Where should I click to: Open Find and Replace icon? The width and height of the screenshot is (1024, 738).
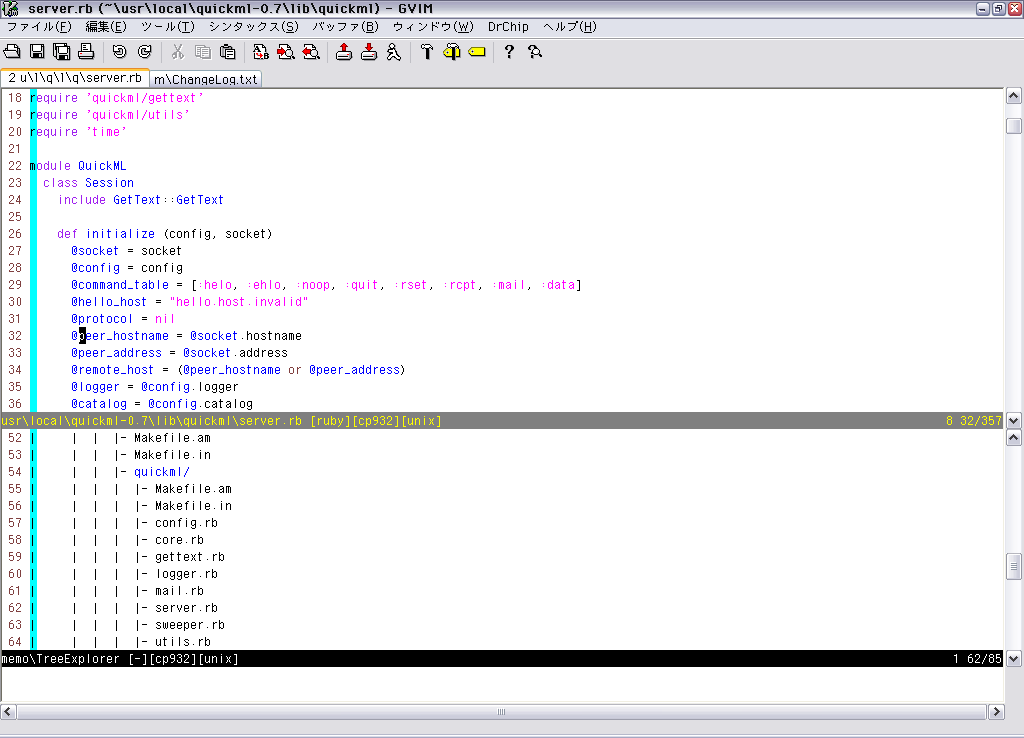click(261, 52)
